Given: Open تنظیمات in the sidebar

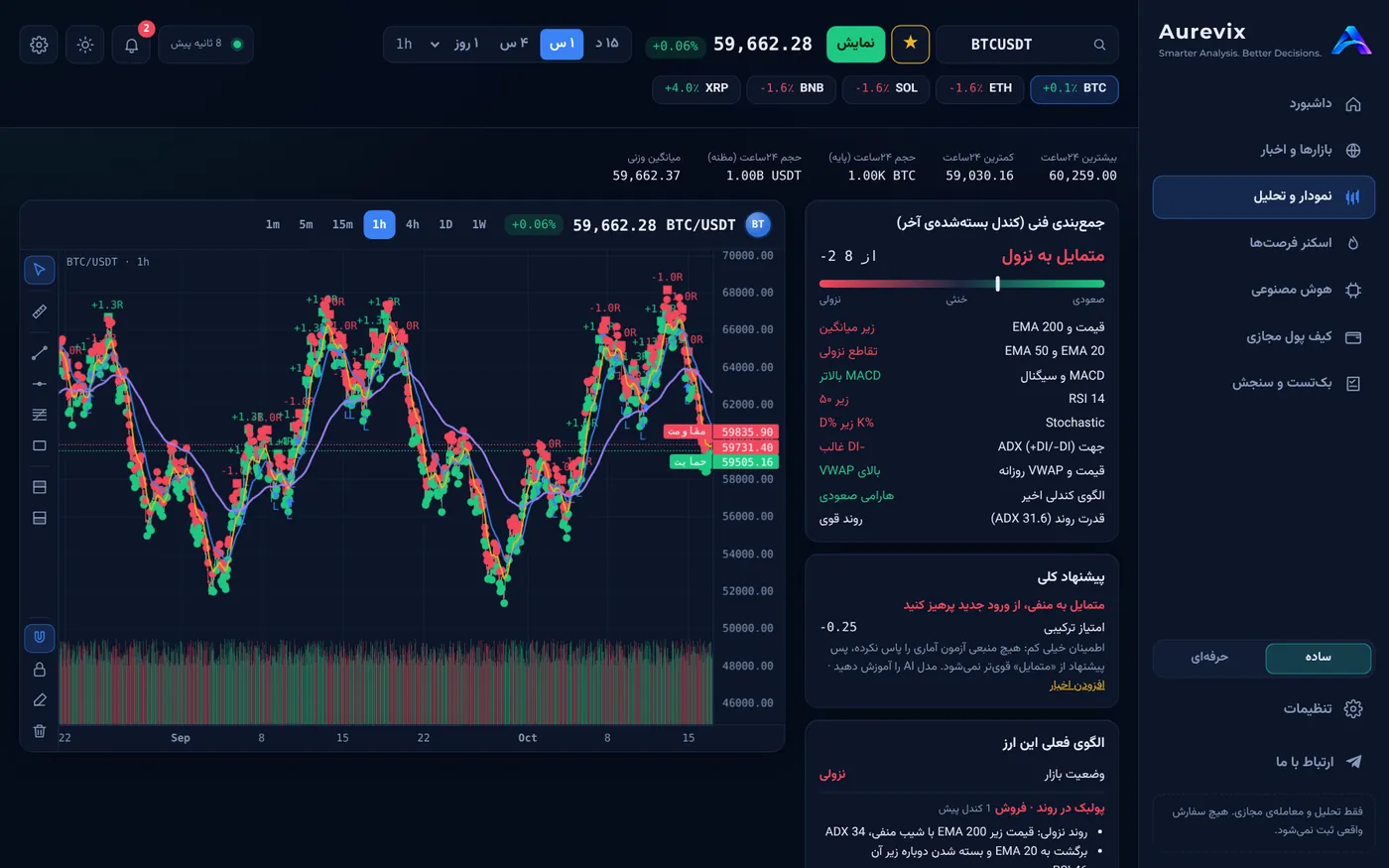Looking at the screenshot, I should (x=1264, y=708).
